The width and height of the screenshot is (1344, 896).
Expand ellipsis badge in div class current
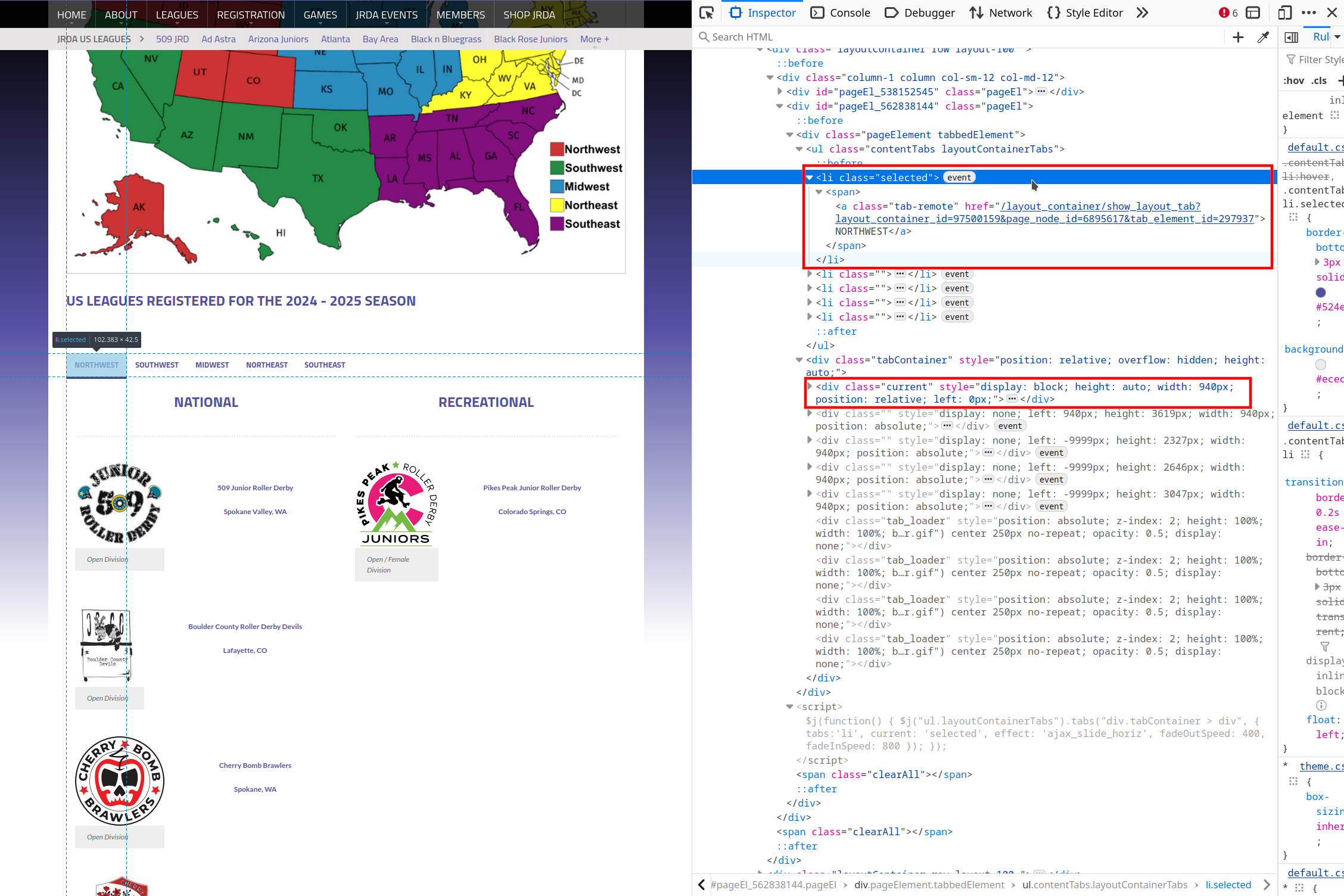click(1012, 399)
